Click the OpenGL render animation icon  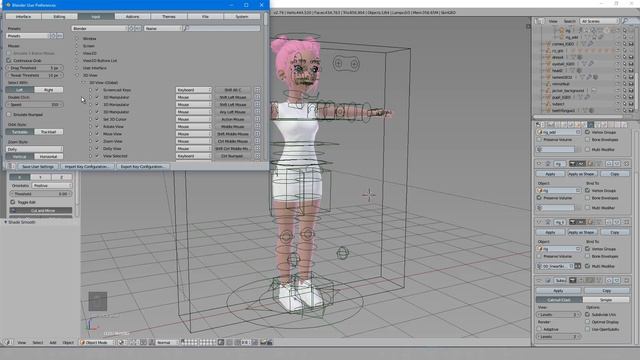270,342
